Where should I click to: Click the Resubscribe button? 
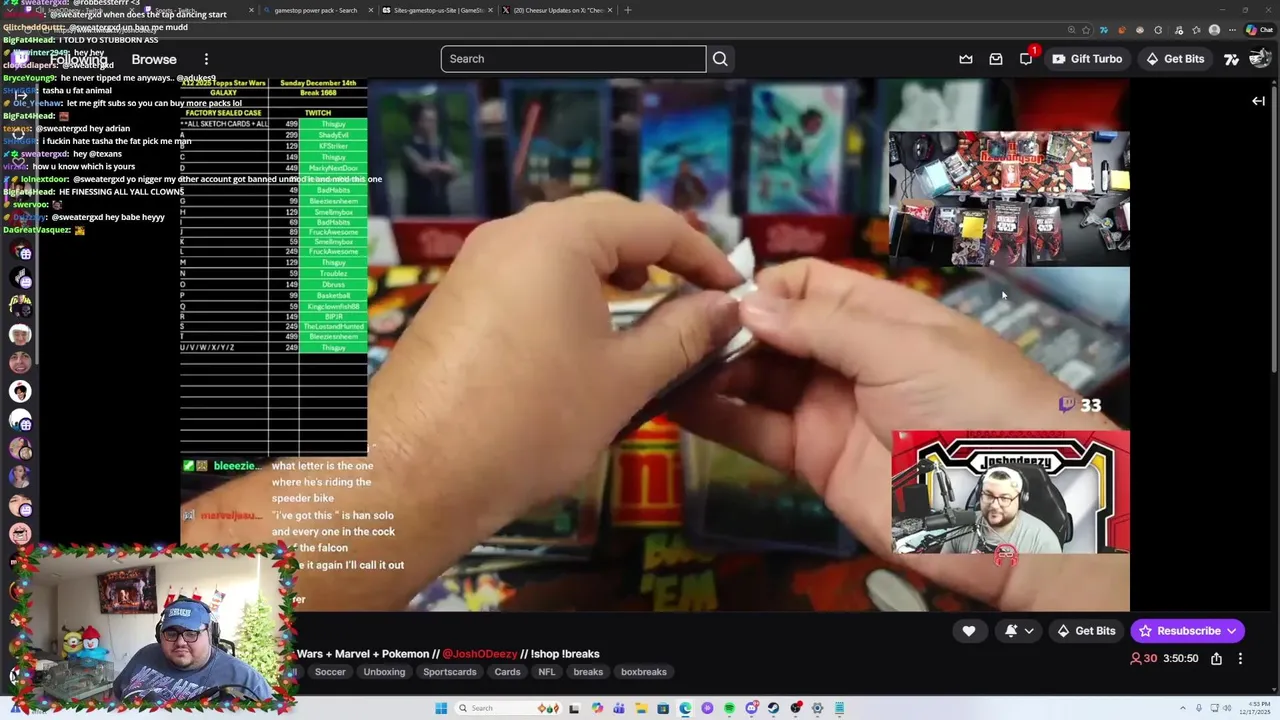click(1187, 631)
